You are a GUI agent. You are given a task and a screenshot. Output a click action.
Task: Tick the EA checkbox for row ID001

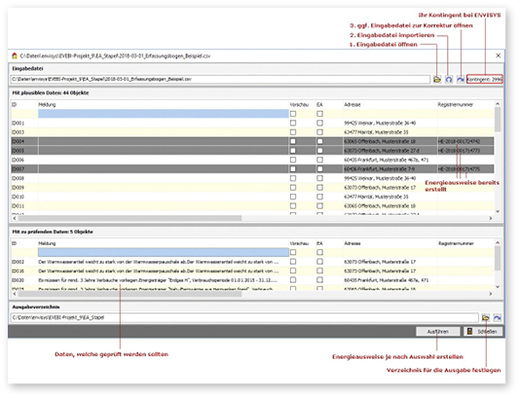[x=320, y=123]
